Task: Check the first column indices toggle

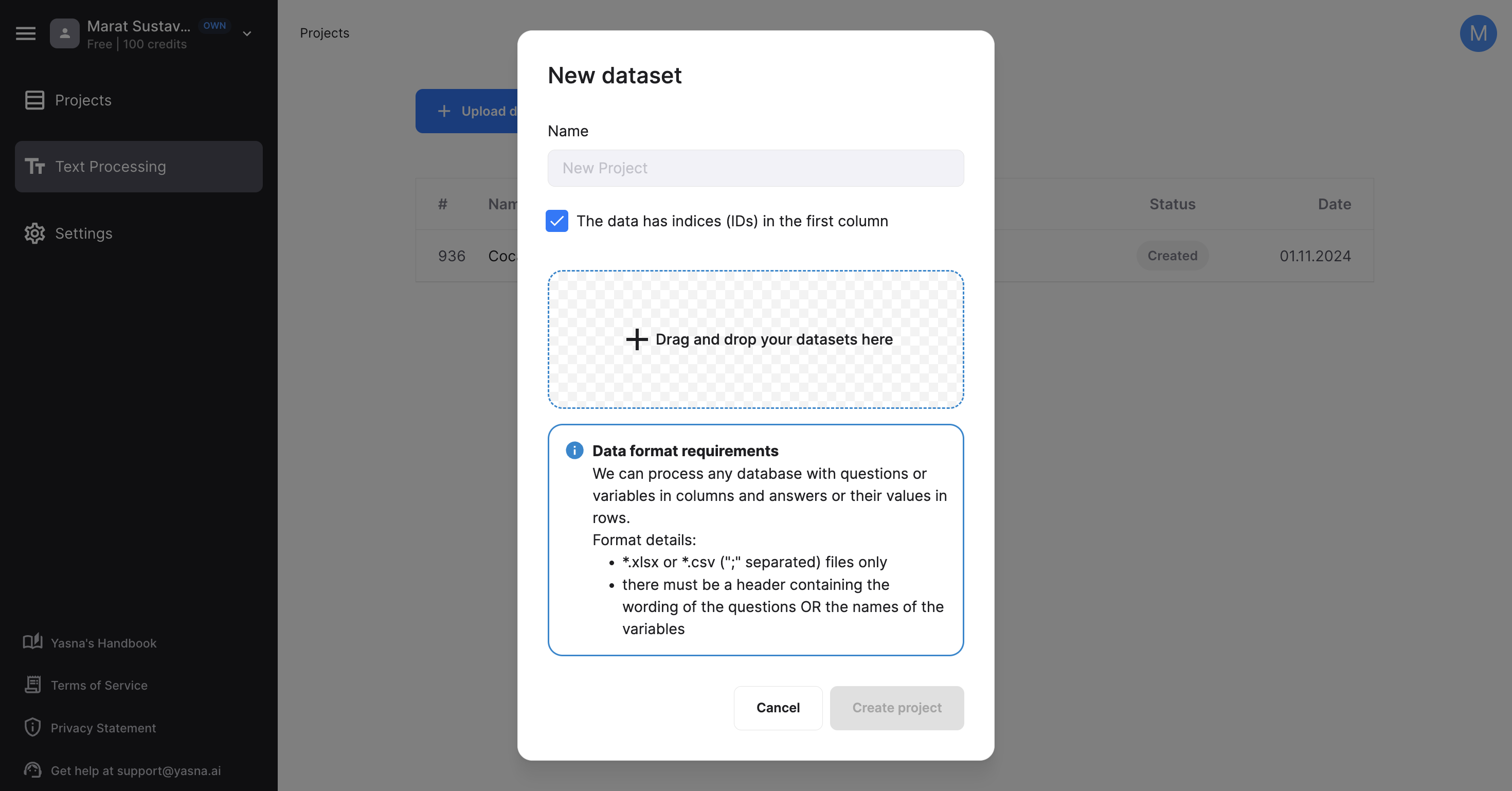Action: 557,220
